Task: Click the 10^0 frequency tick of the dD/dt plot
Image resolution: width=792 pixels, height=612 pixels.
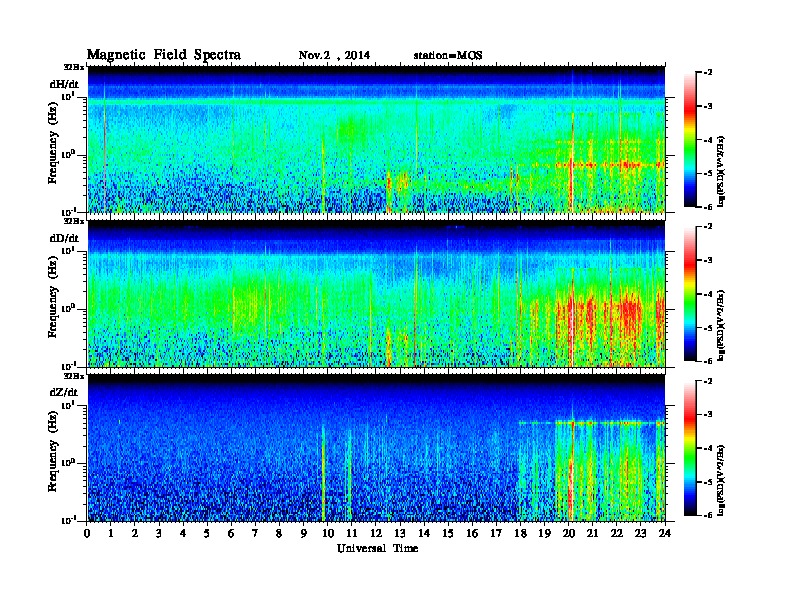Action: click(68, 308)
